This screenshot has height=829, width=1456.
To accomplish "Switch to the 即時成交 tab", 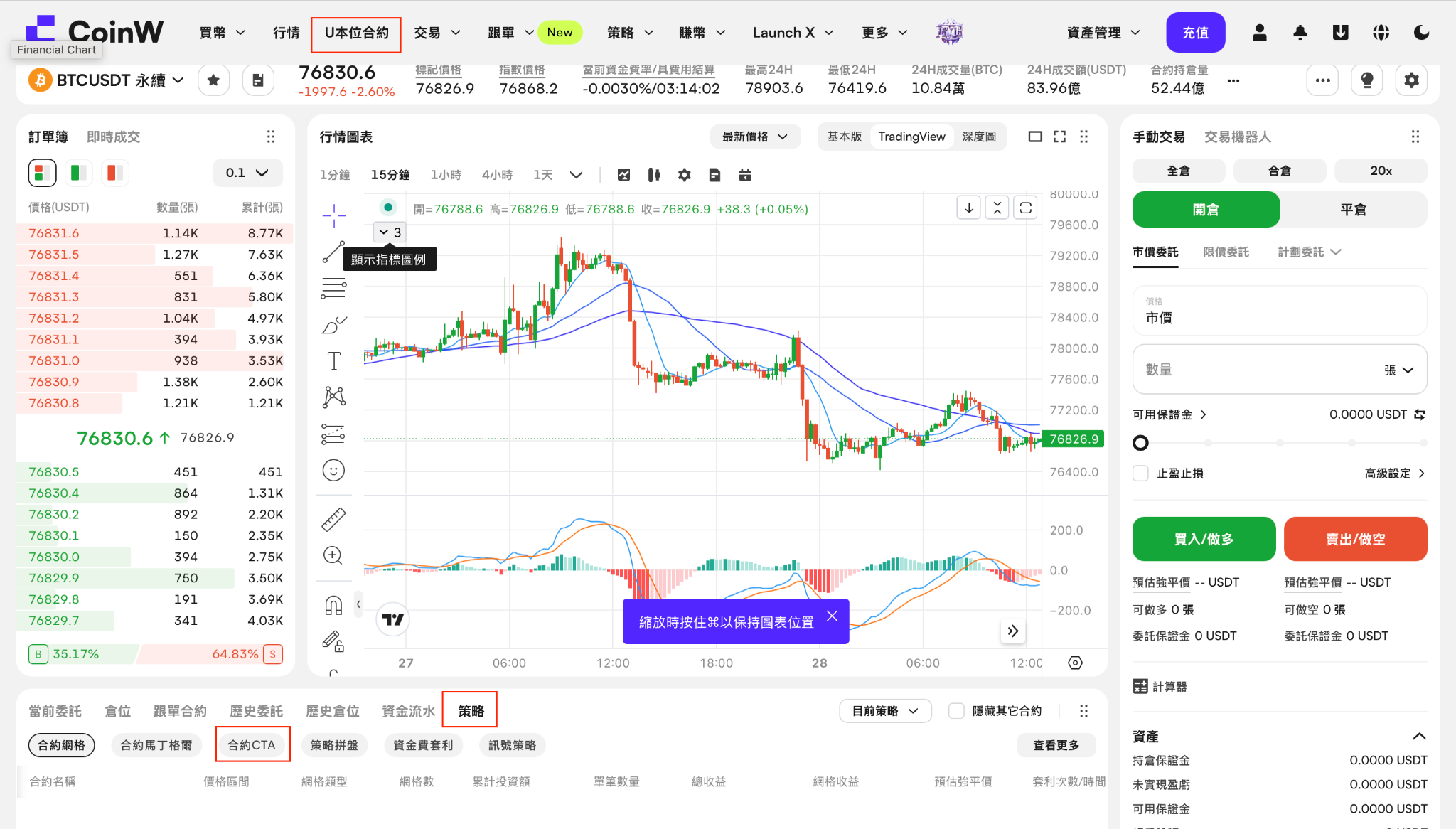I will tap(113, 137).
